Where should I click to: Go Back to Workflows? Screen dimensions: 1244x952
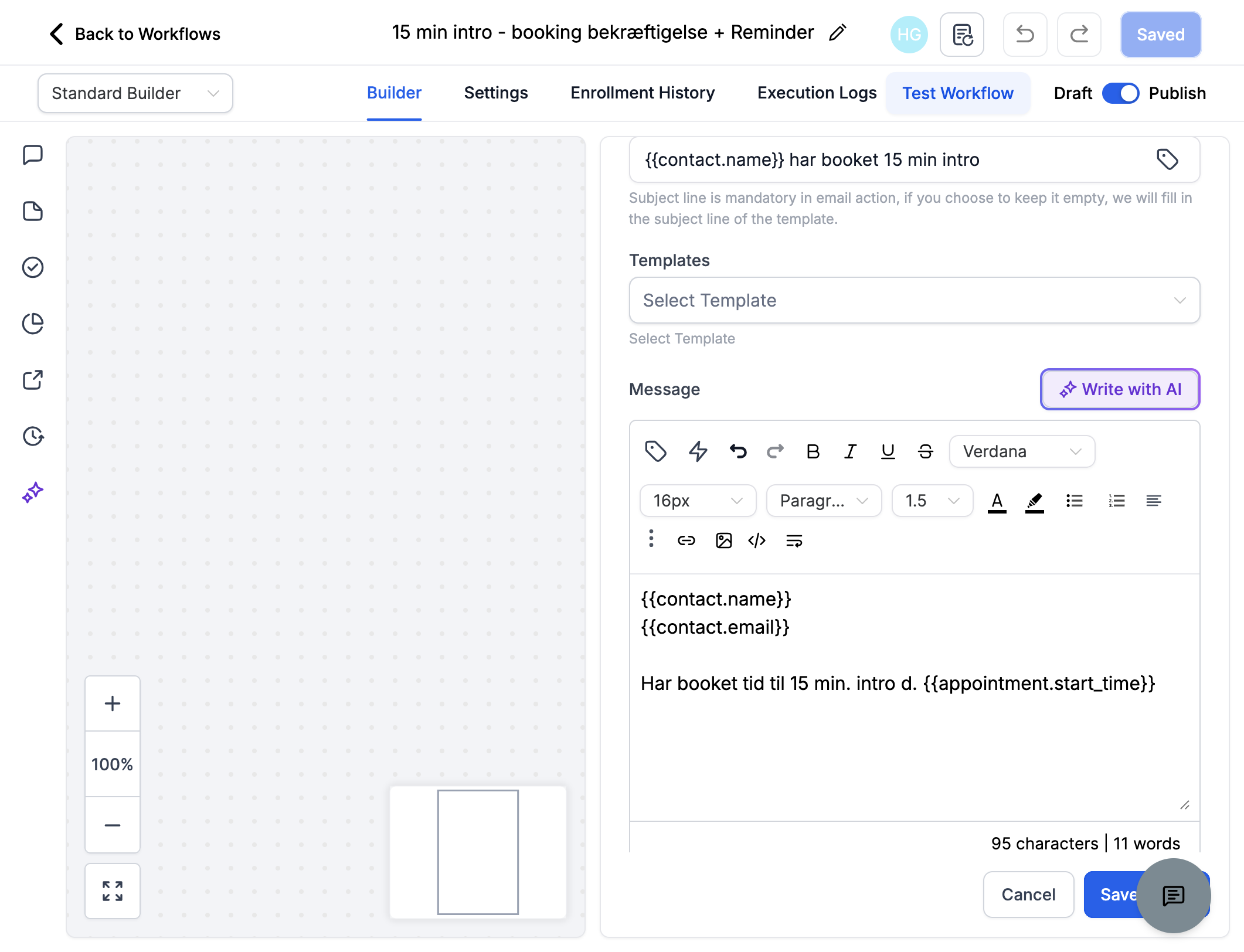(135, 34)
